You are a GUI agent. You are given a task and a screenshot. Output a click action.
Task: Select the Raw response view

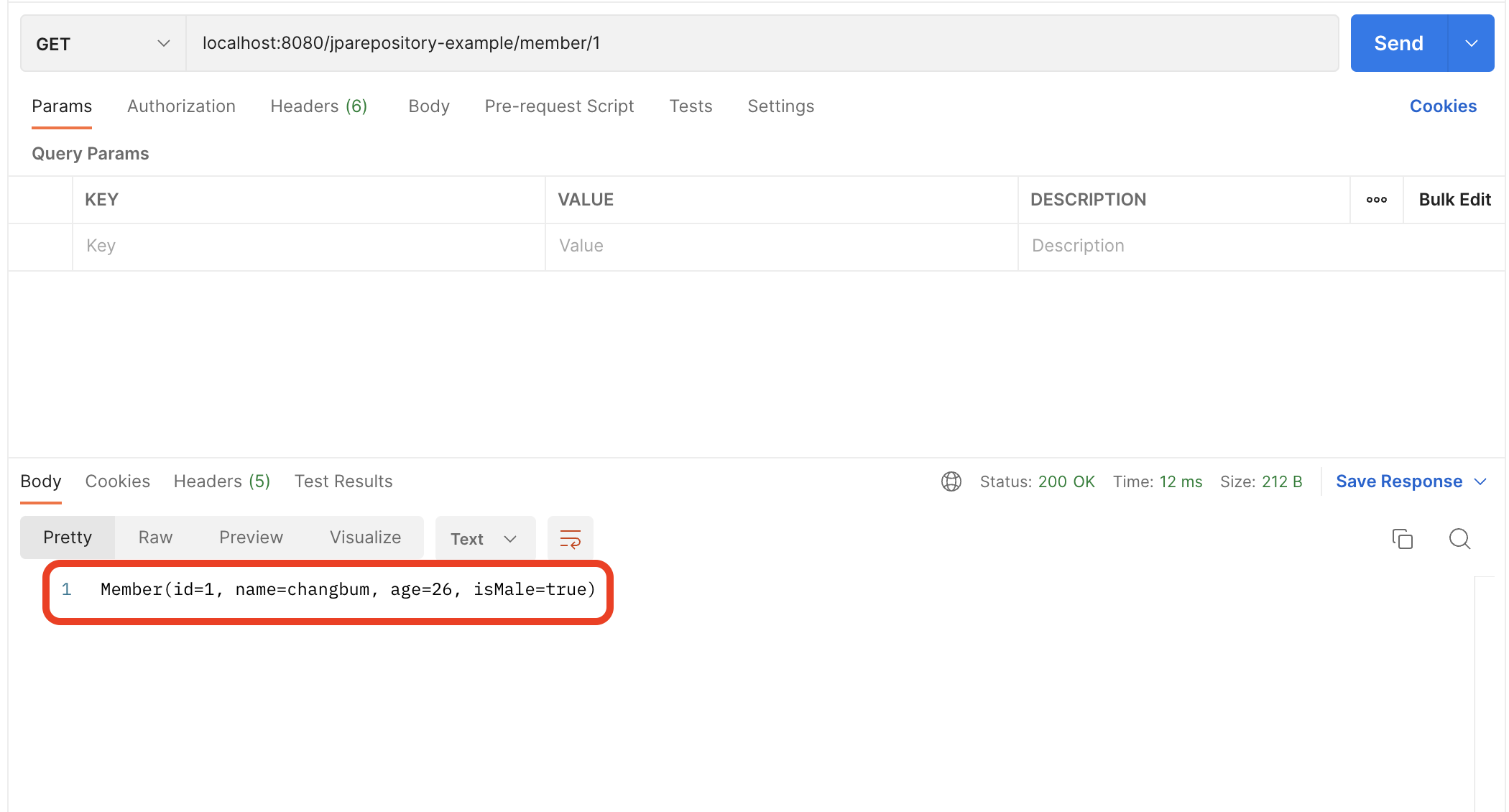click(x=155, y=538)
